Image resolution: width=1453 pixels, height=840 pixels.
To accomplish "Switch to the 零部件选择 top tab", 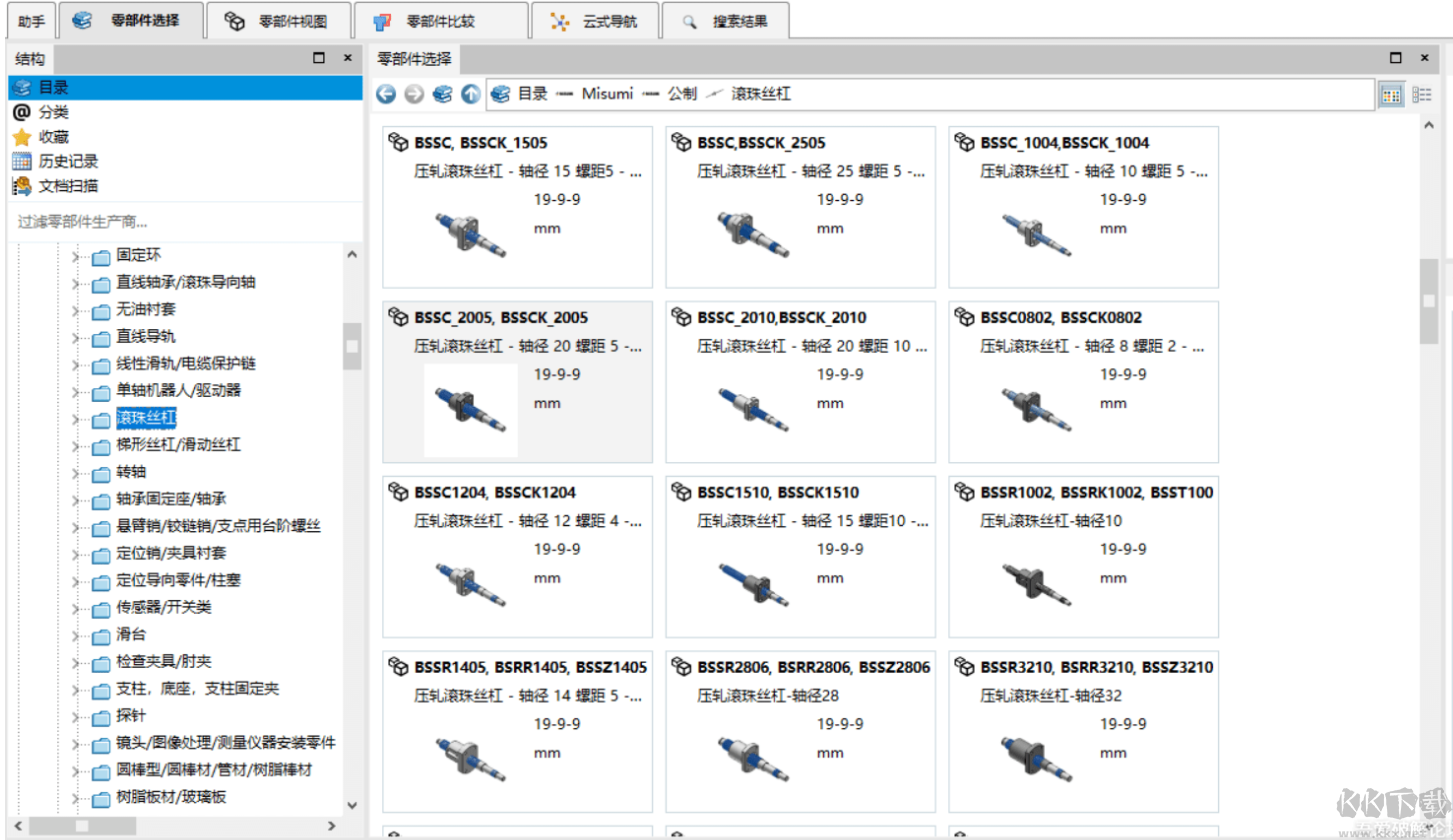I will tap(131, 20).
